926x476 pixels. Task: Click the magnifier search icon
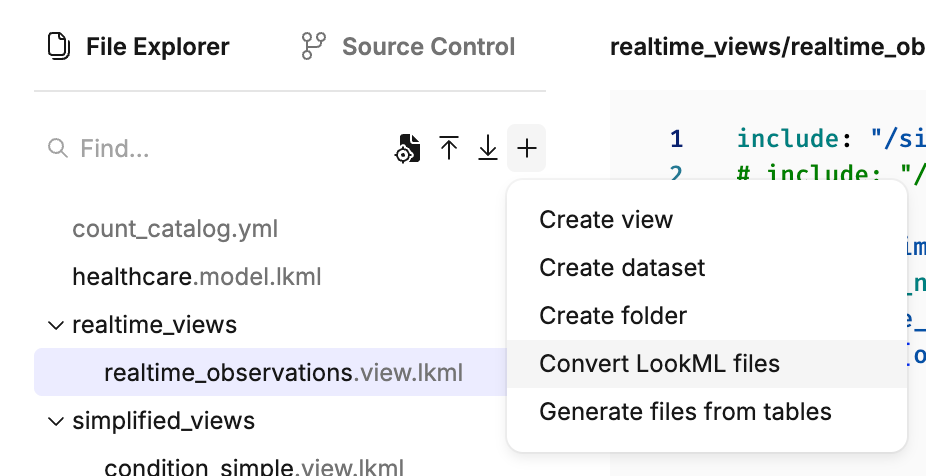57,149
